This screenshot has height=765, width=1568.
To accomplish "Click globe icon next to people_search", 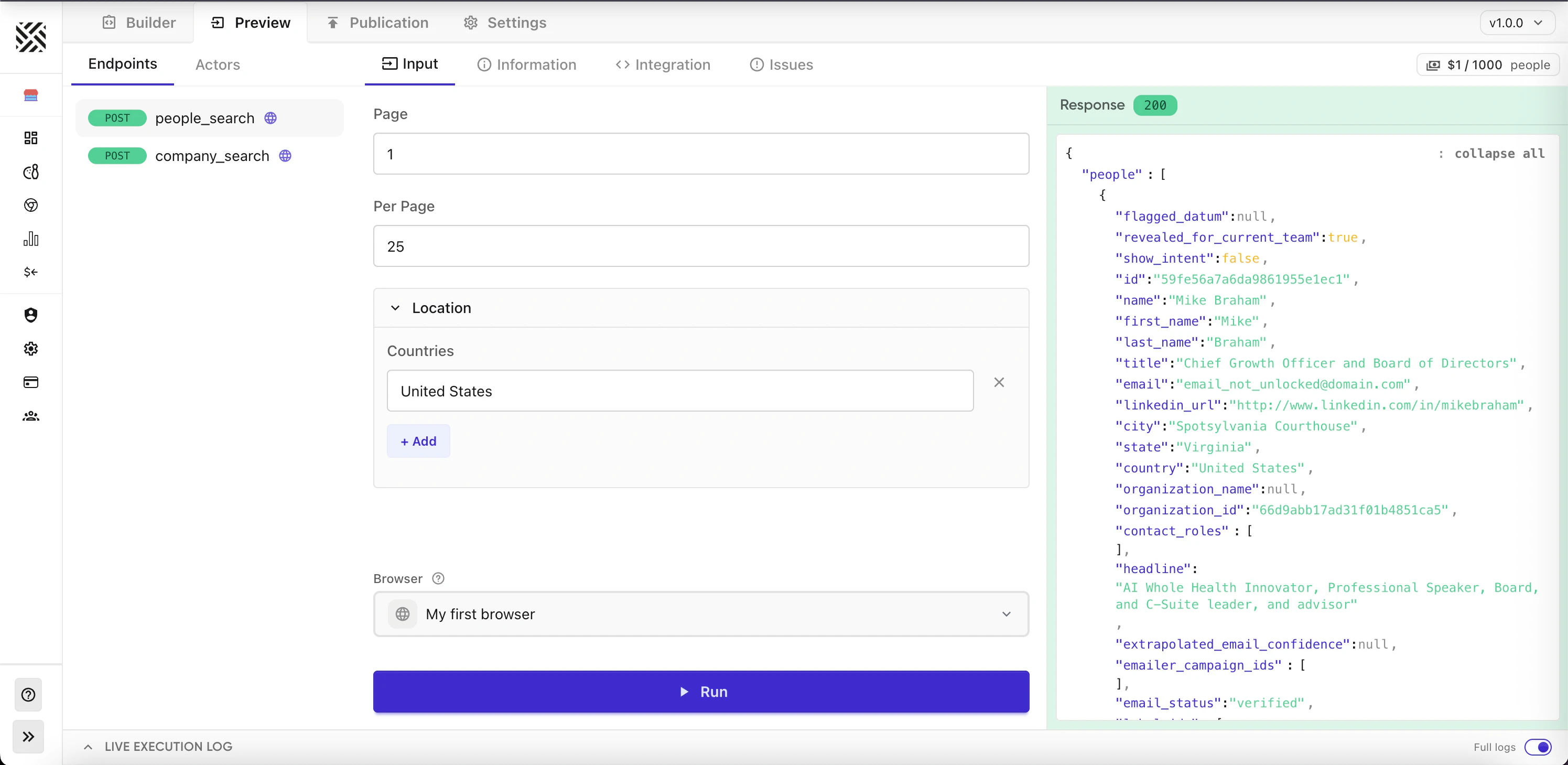I will [x=271, y=118].
